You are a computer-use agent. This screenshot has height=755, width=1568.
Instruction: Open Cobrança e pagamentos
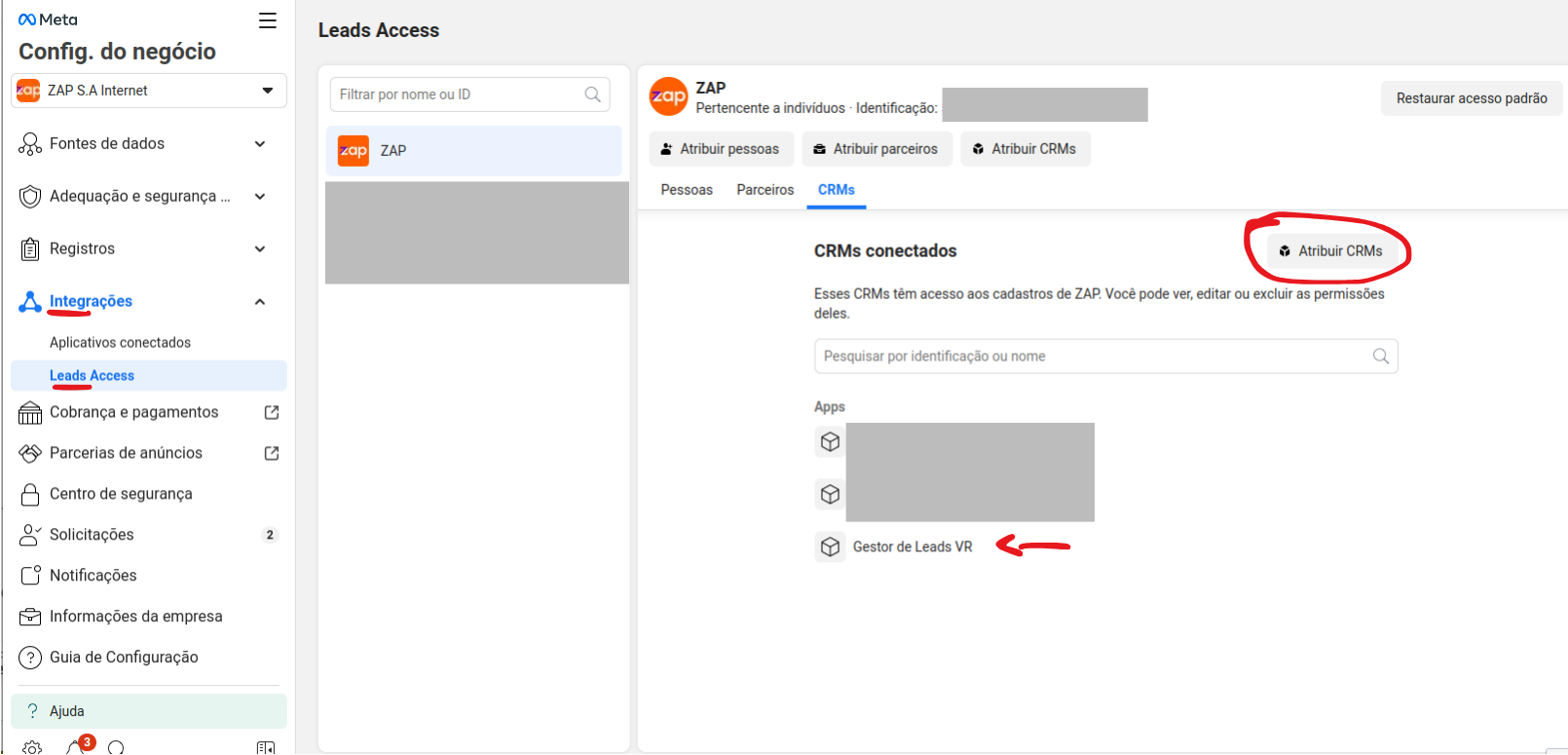click(134, 413)
